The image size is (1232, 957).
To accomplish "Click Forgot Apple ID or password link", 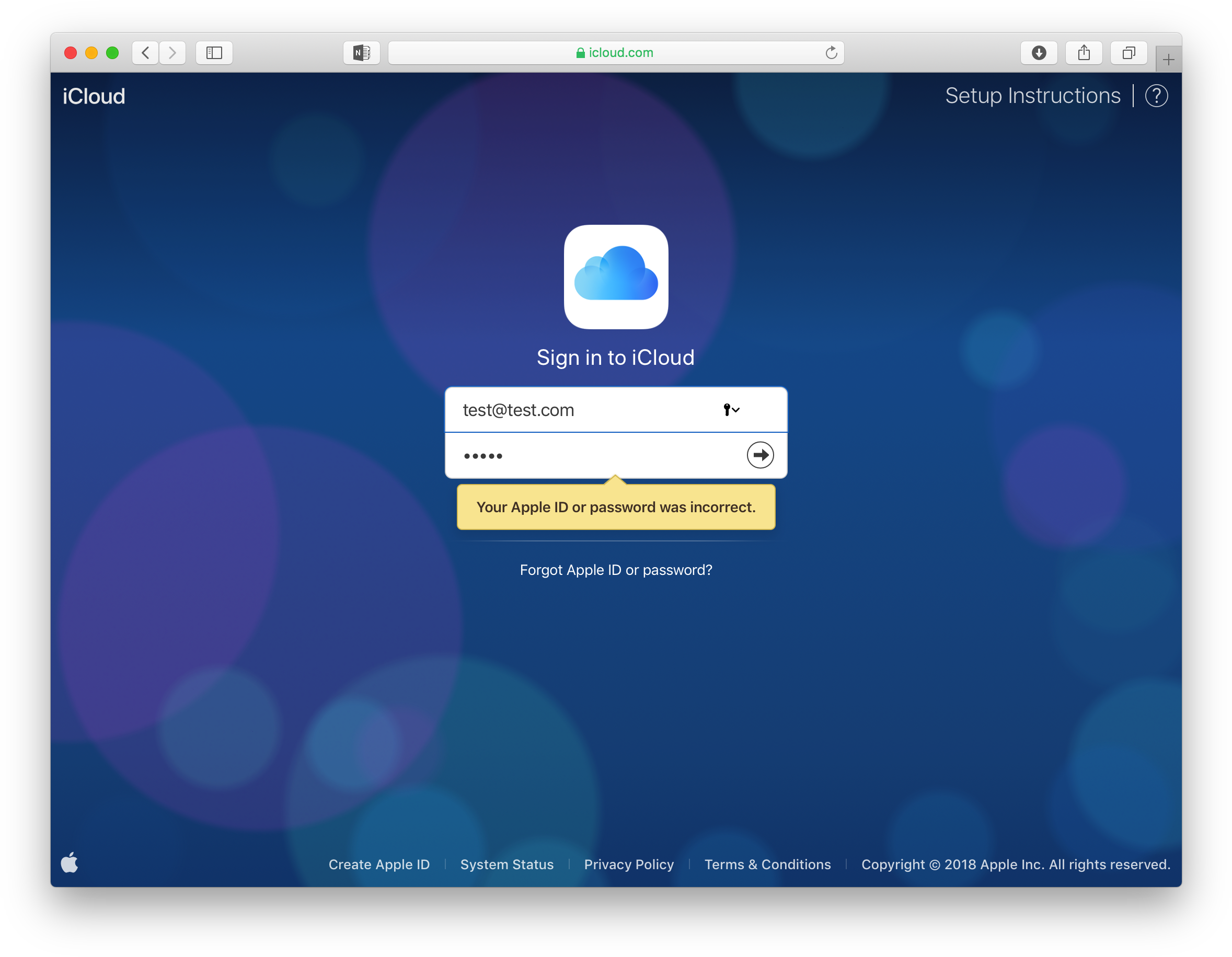I will [616, 570].
